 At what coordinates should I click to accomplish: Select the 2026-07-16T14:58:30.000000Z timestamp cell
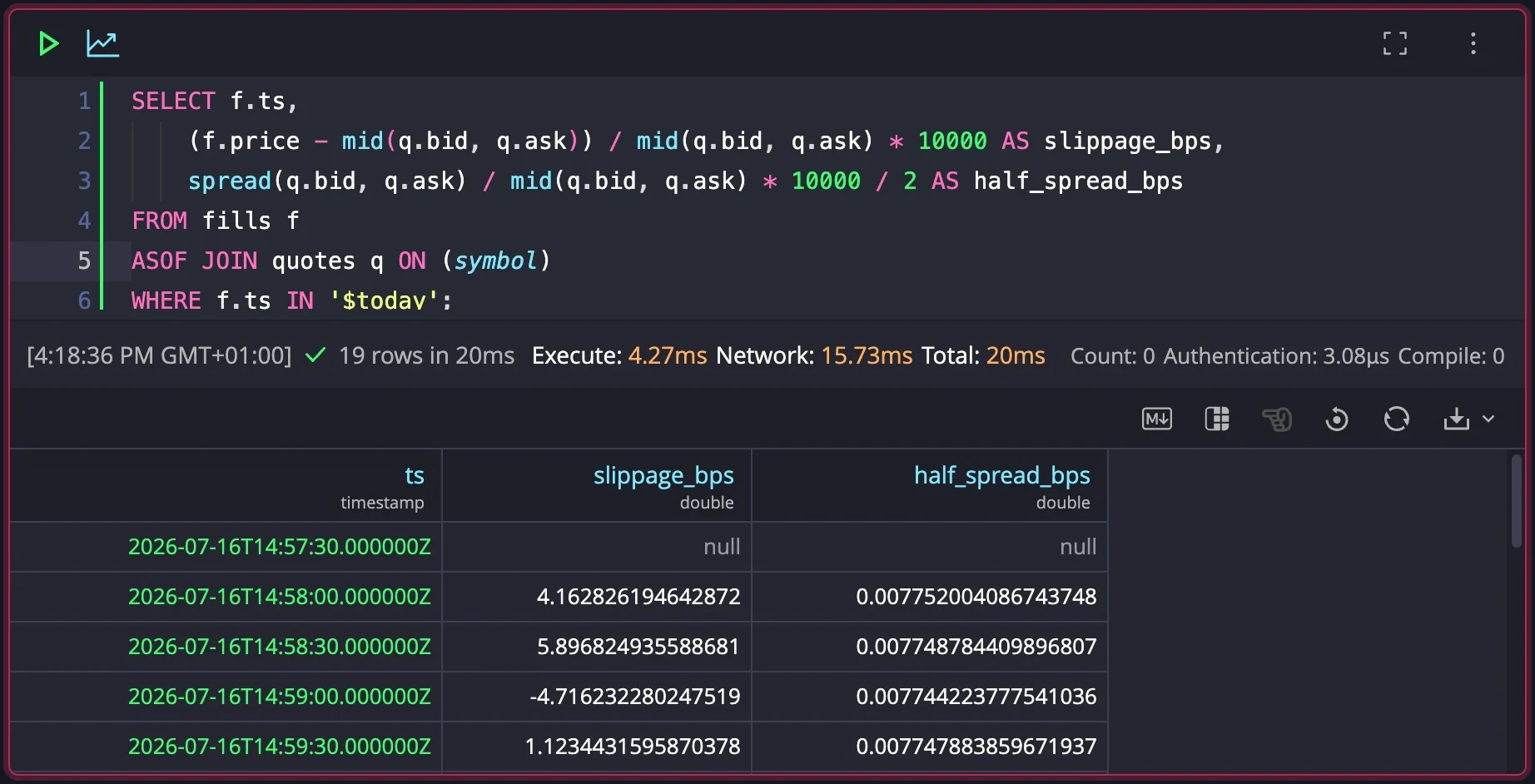click(226, 647)
